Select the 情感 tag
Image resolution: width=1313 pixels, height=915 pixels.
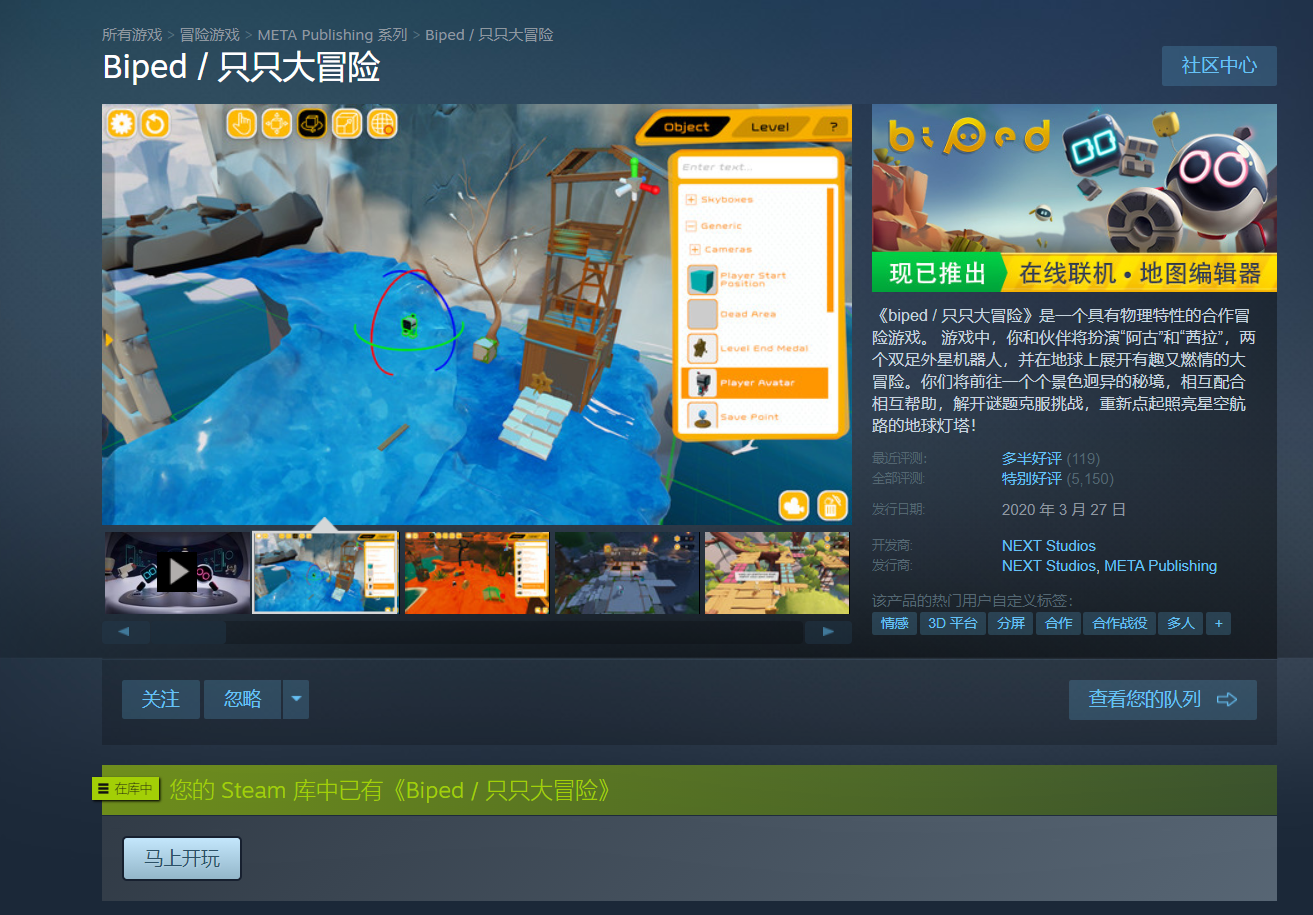click(894, 623)
